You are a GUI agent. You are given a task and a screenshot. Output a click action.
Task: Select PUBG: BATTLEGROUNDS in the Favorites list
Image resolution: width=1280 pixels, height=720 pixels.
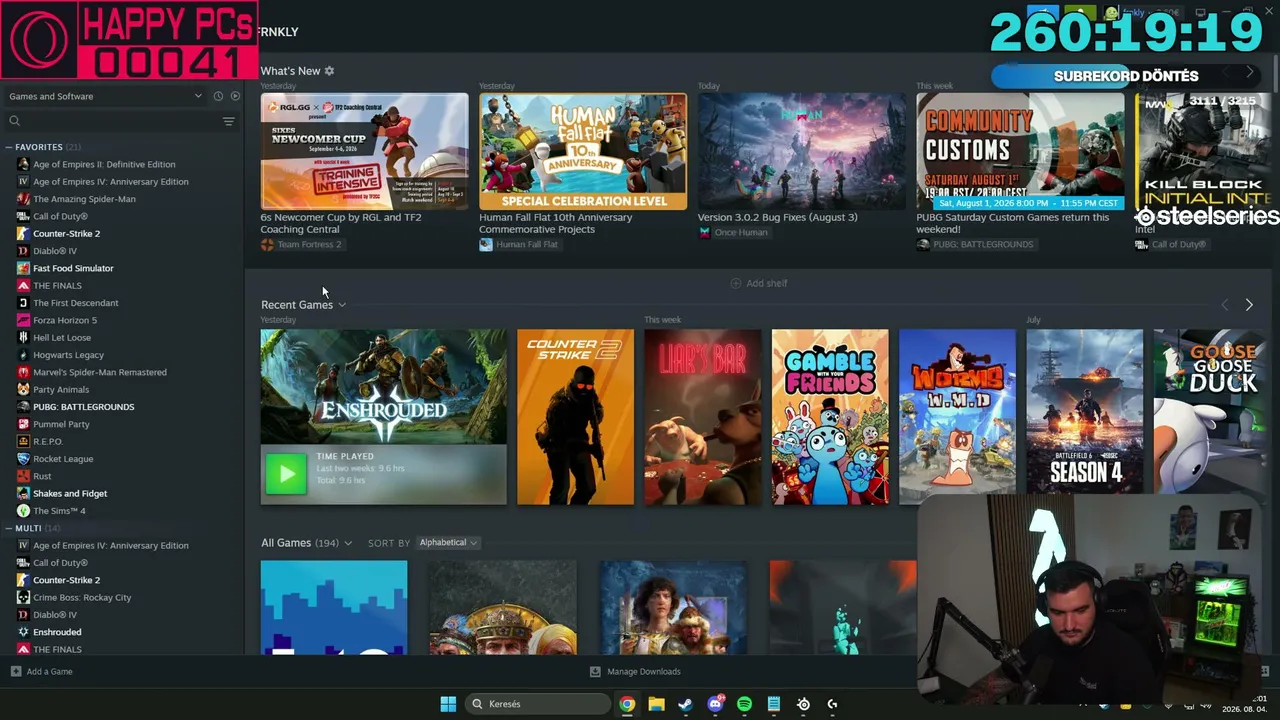click(83, 407)
